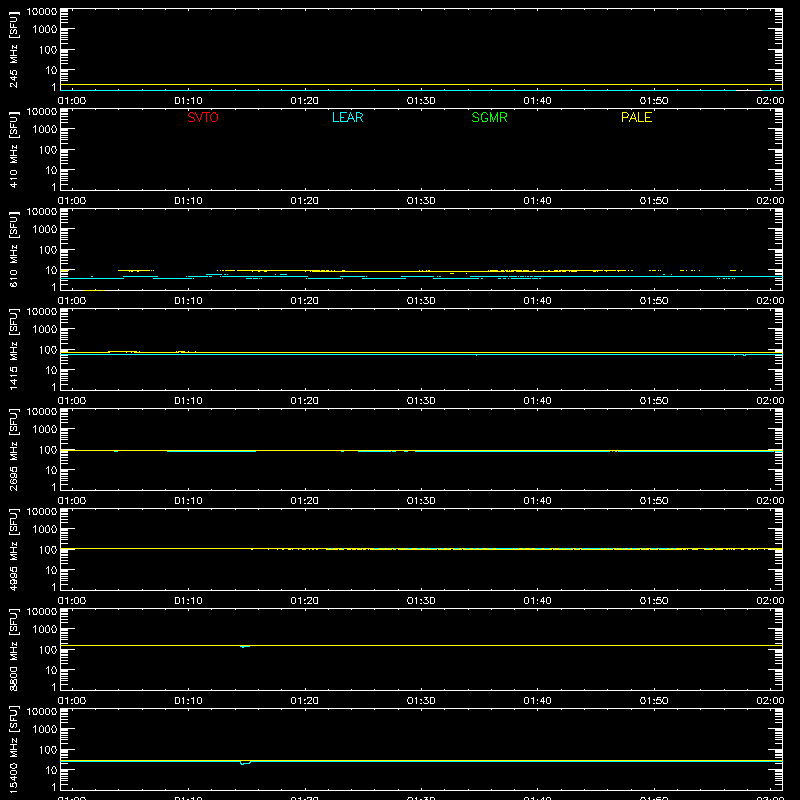Viewport: 800px width, 800px height.
Task: Click 02:00 time label below 4995 MHz panel
Action: 770,601
